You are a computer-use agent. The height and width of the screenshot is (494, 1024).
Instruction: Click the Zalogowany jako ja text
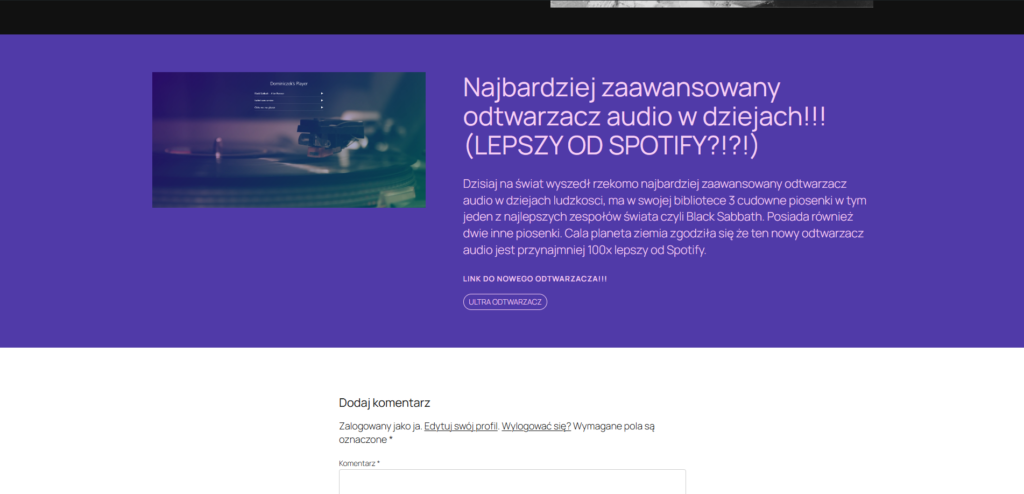[379, 426]
